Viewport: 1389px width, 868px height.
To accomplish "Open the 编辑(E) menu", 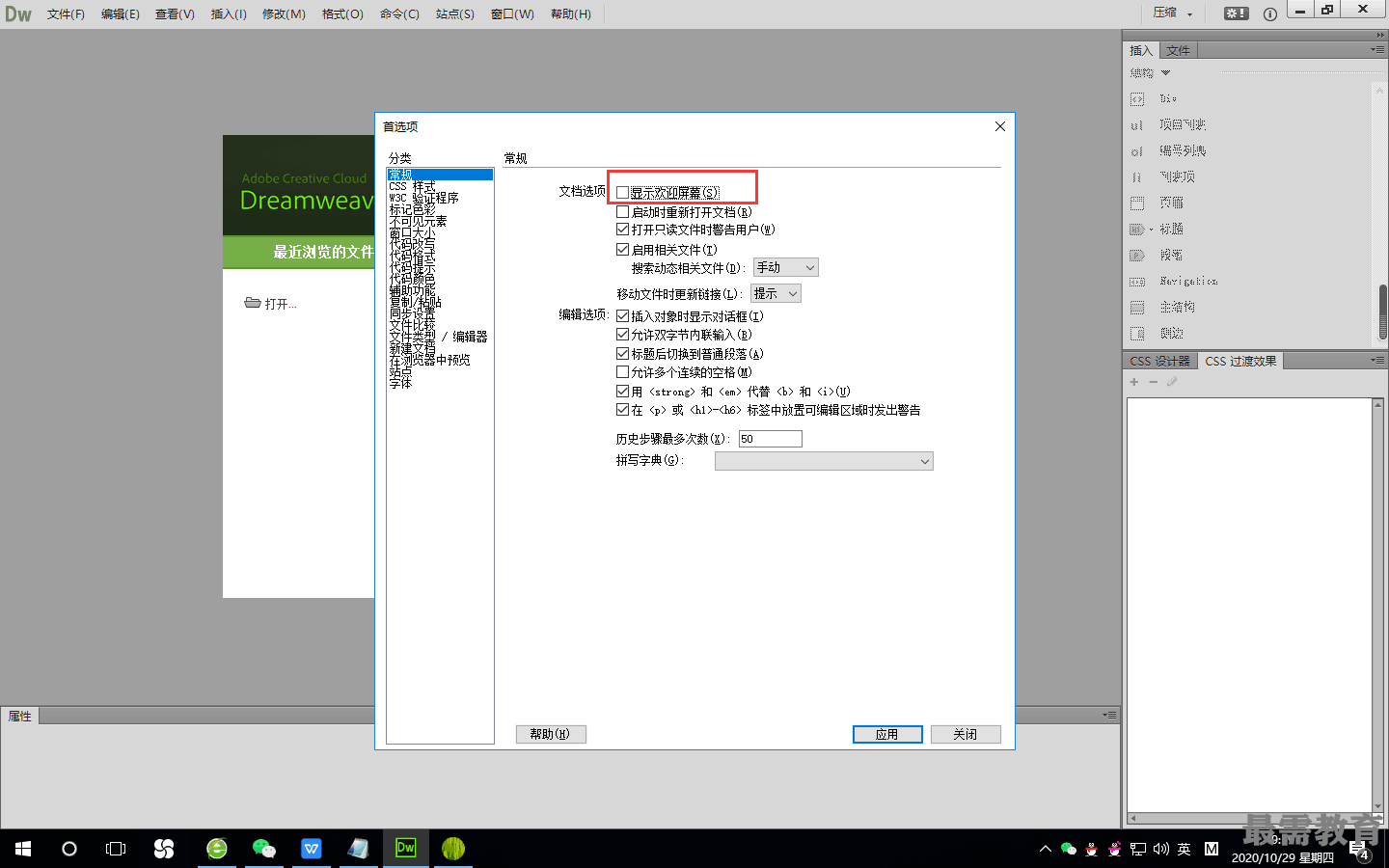I will click(x=120, y=14).
